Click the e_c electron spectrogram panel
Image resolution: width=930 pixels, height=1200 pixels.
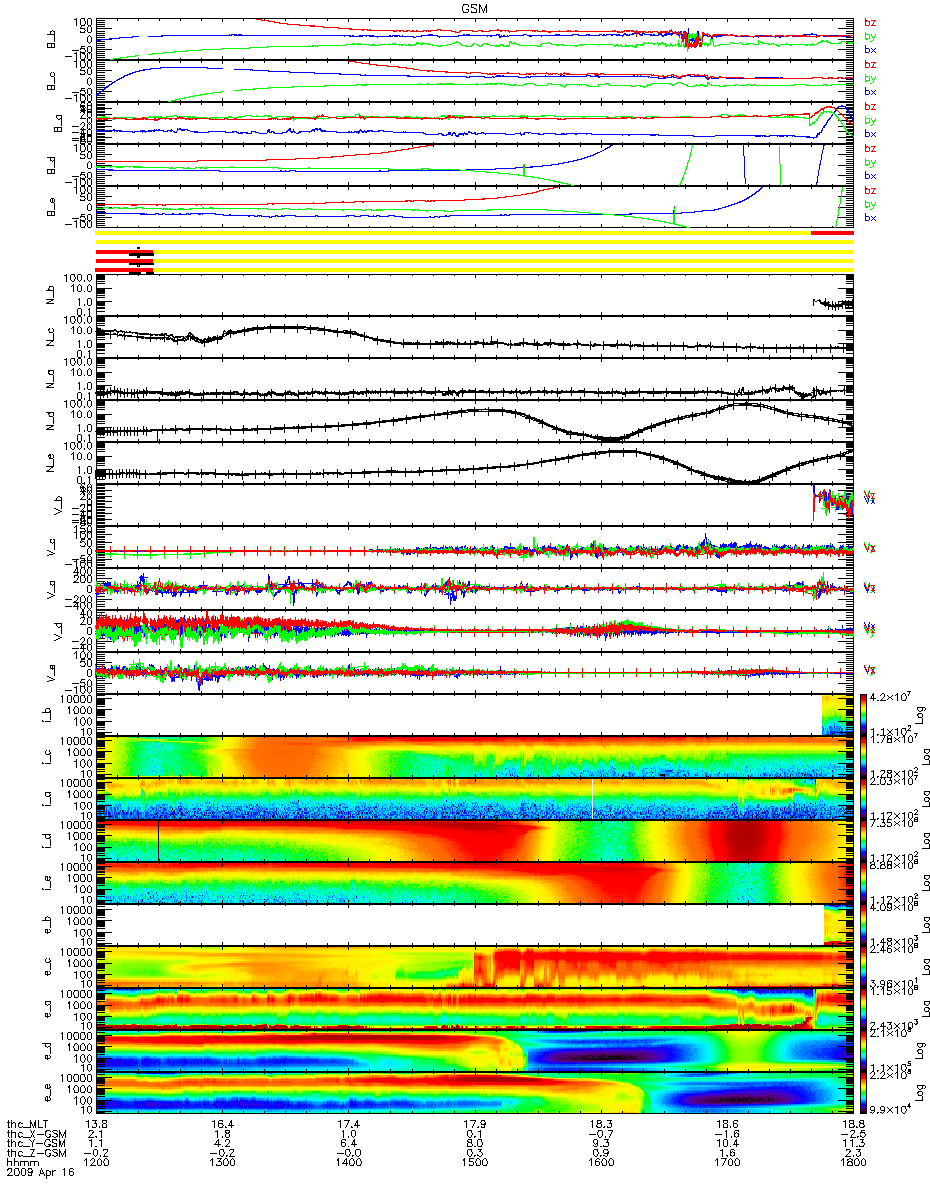pyautogui.click(x=474, y=966)
